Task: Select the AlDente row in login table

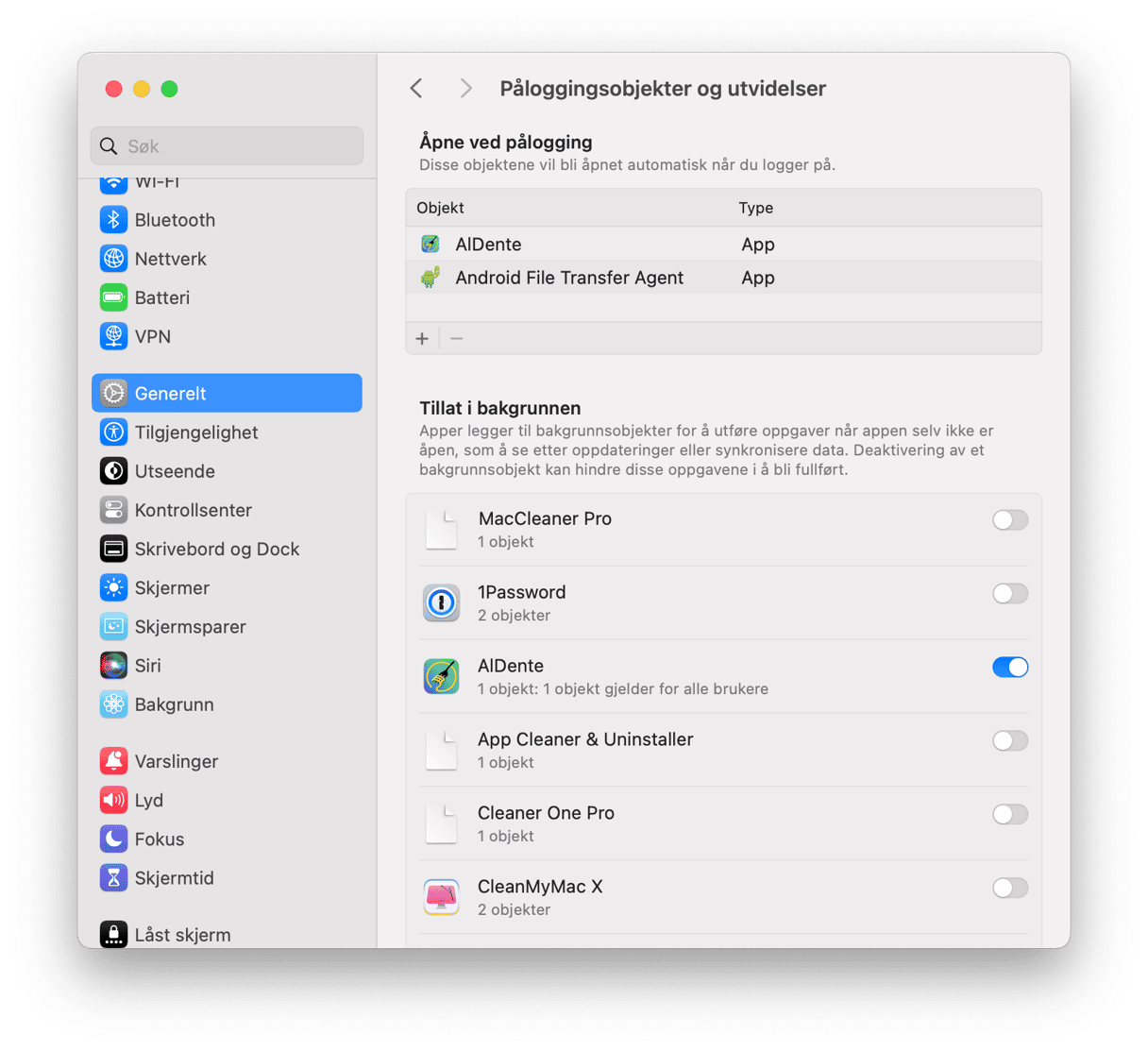Action: 724,245
